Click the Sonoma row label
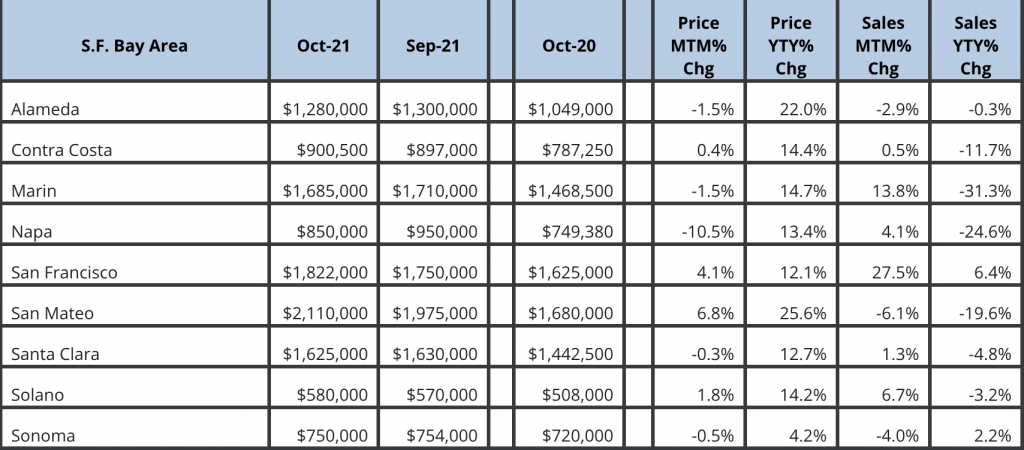Image resolution: width=1024 pixels, height=450 pixels. [42, 435]
